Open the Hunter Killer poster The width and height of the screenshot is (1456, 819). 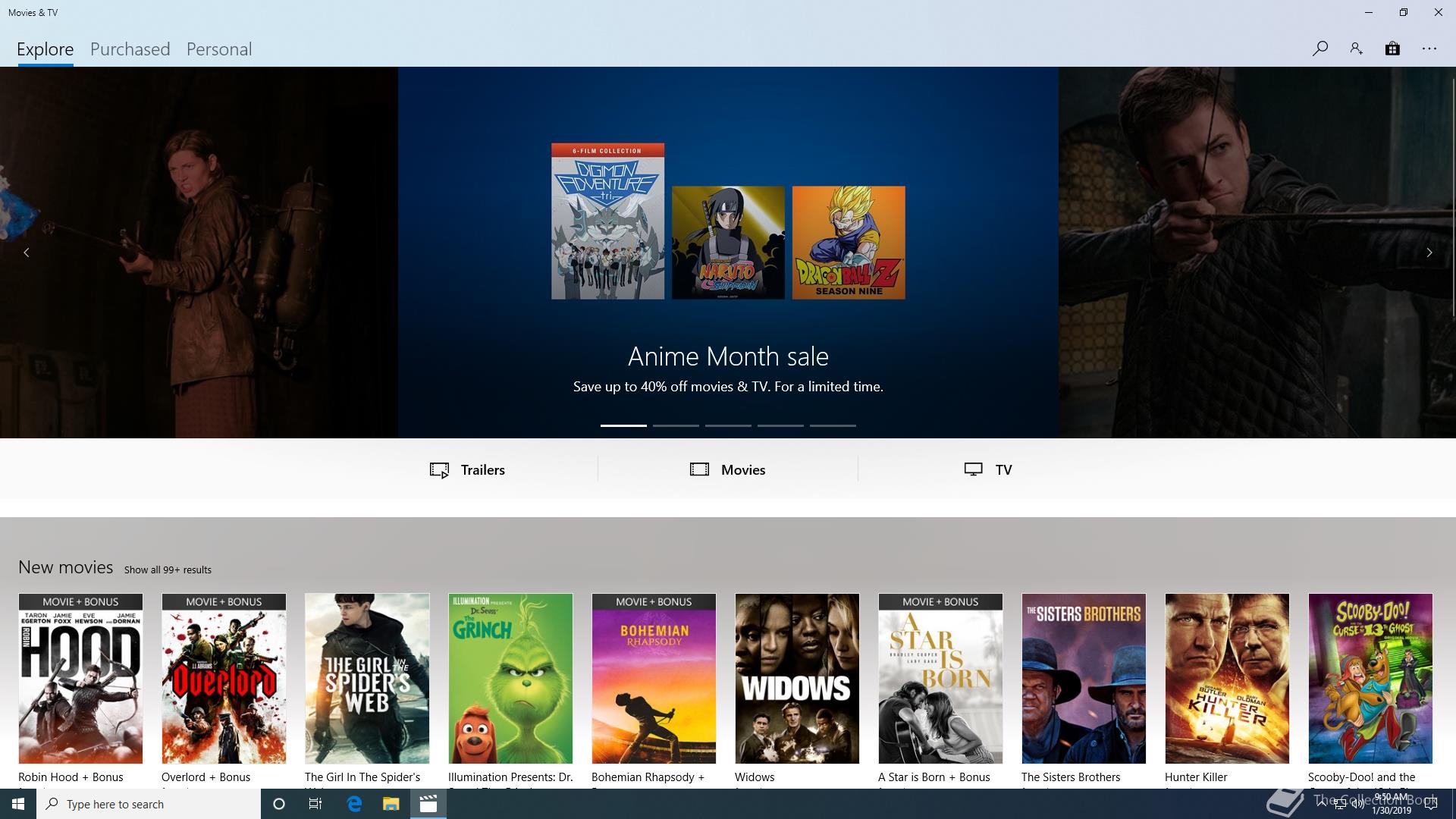(1227, 679)
